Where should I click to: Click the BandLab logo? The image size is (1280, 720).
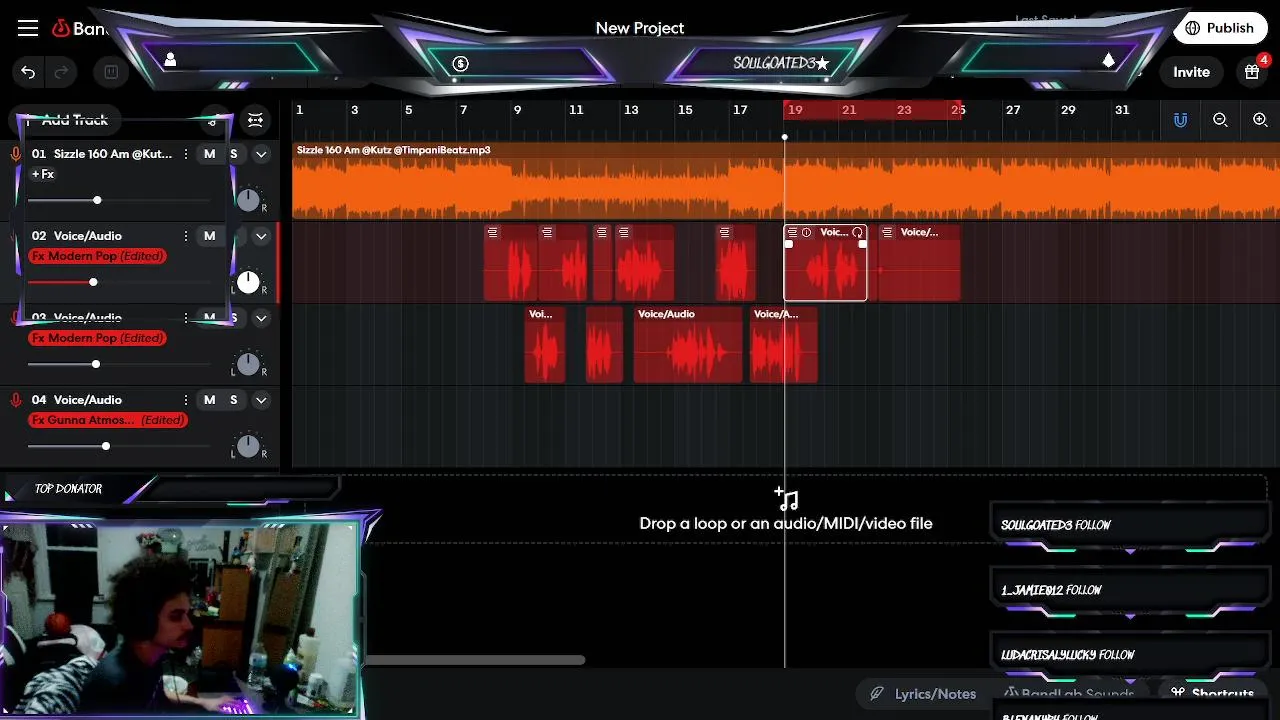click(x=80, y=28)
